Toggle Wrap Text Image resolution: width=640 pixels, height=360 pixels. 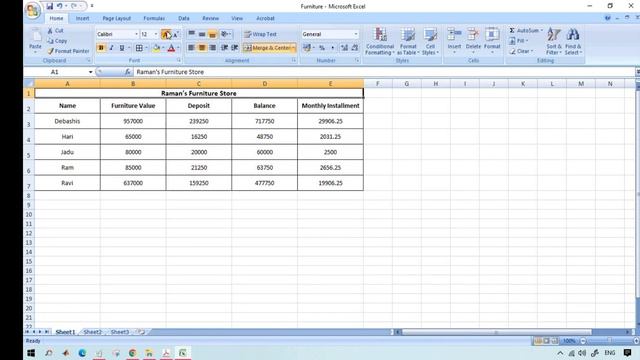[260, 34]
